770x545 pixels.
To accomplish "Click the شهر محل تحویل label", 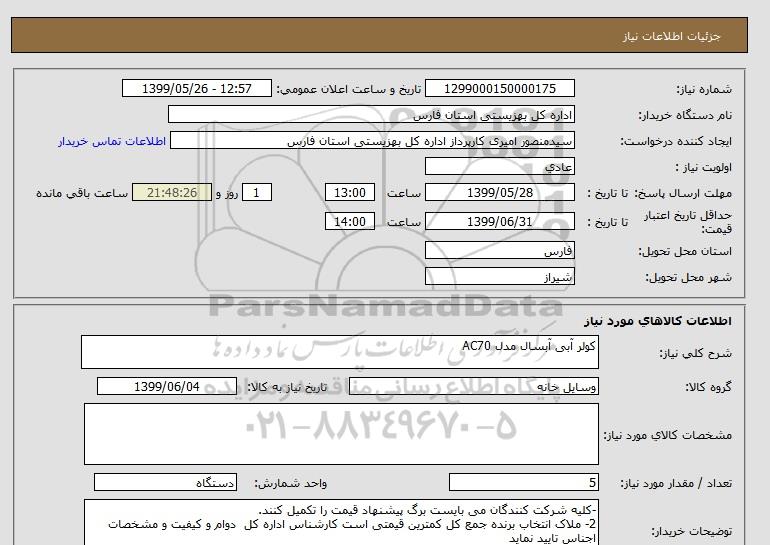I will click(x=688, y=277).
